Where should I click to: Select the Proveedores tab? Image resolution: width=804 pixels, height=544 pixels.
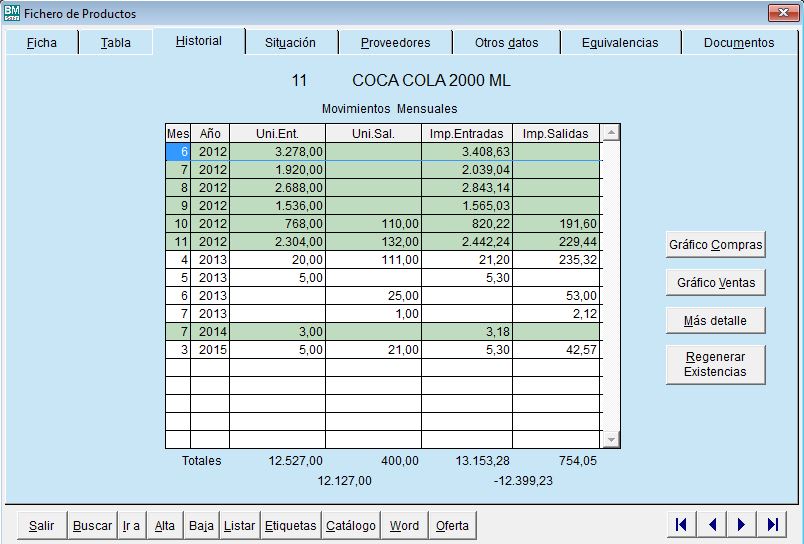pos(395,43)
